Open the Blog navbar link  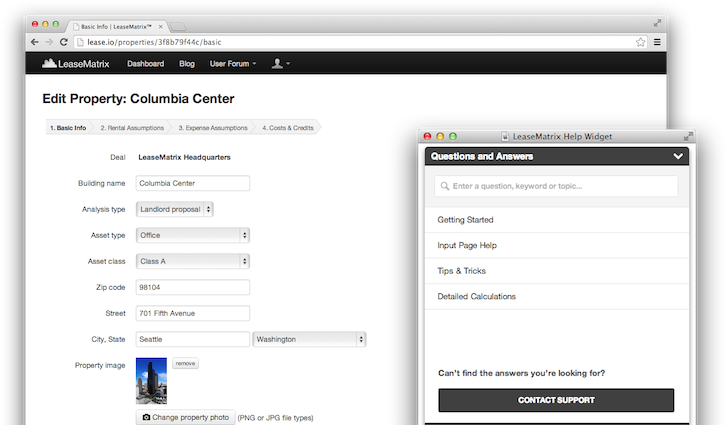[x=187, y=63]
